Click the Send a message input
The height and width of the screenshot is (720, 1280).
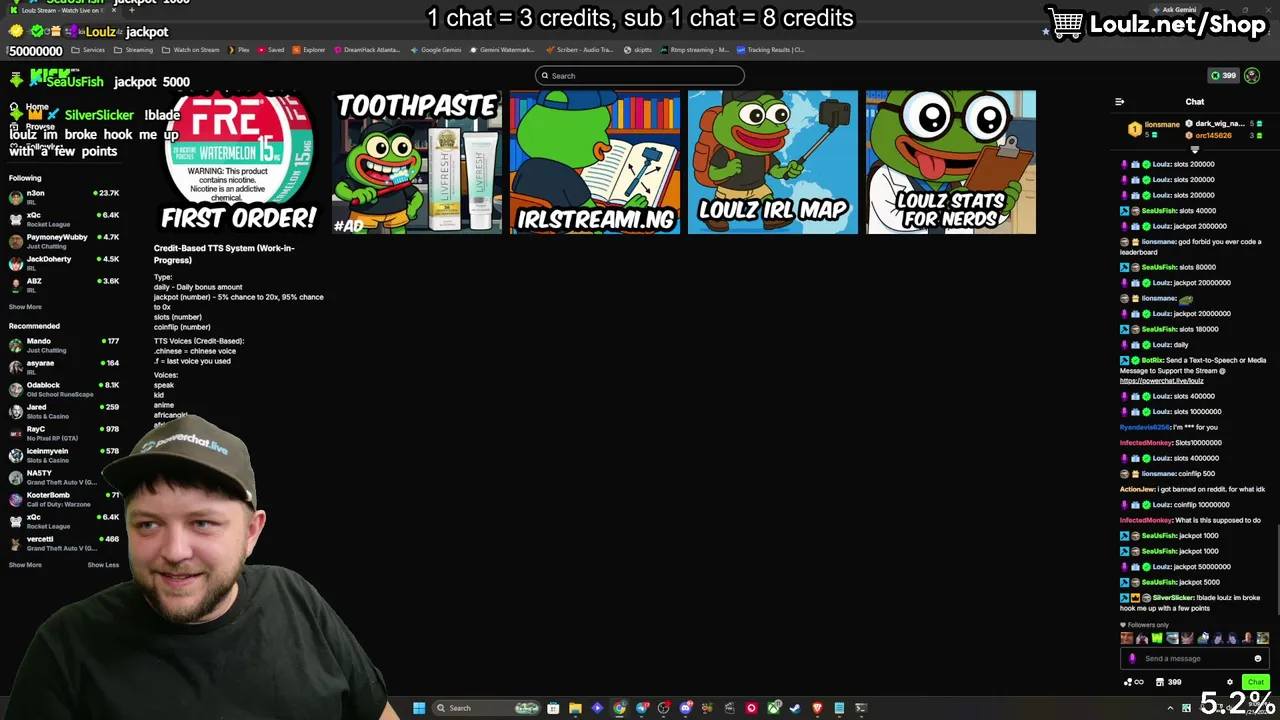pyautogui.click(x=1193, y=658)
